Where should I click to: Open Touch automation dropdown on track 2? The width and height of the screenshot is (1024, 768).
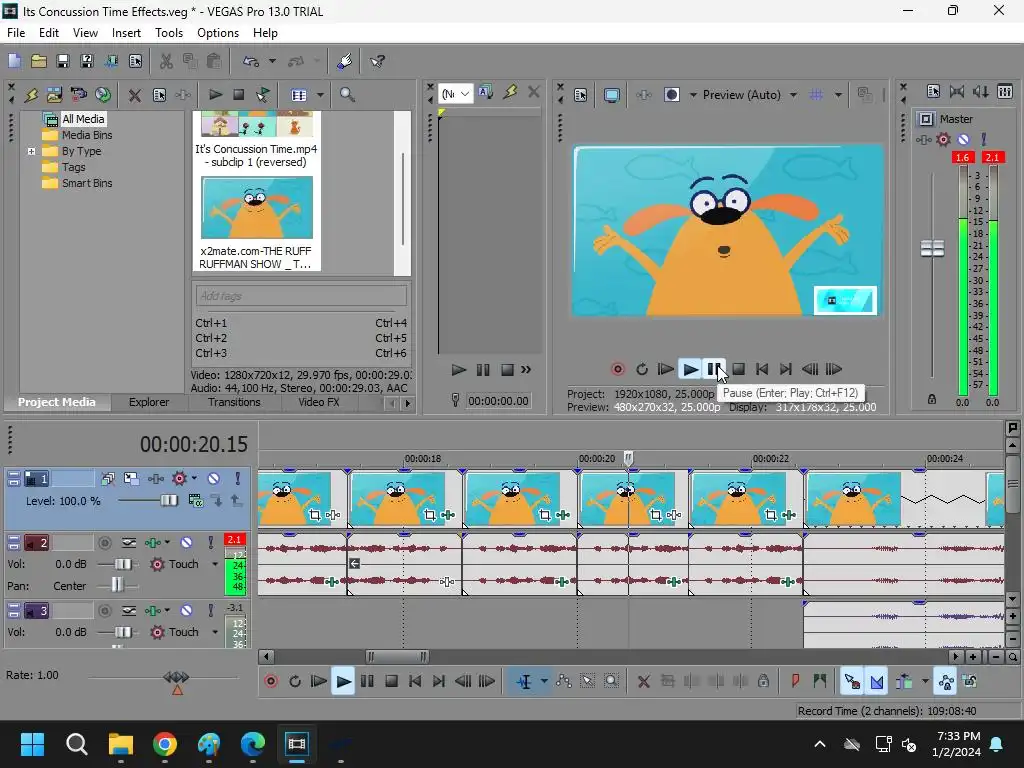[x=215, y=564]
